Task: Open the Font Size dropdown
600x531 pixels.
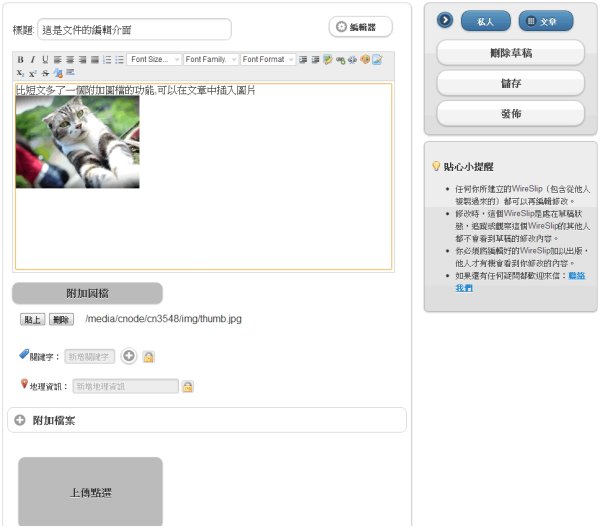Action: 154,60
